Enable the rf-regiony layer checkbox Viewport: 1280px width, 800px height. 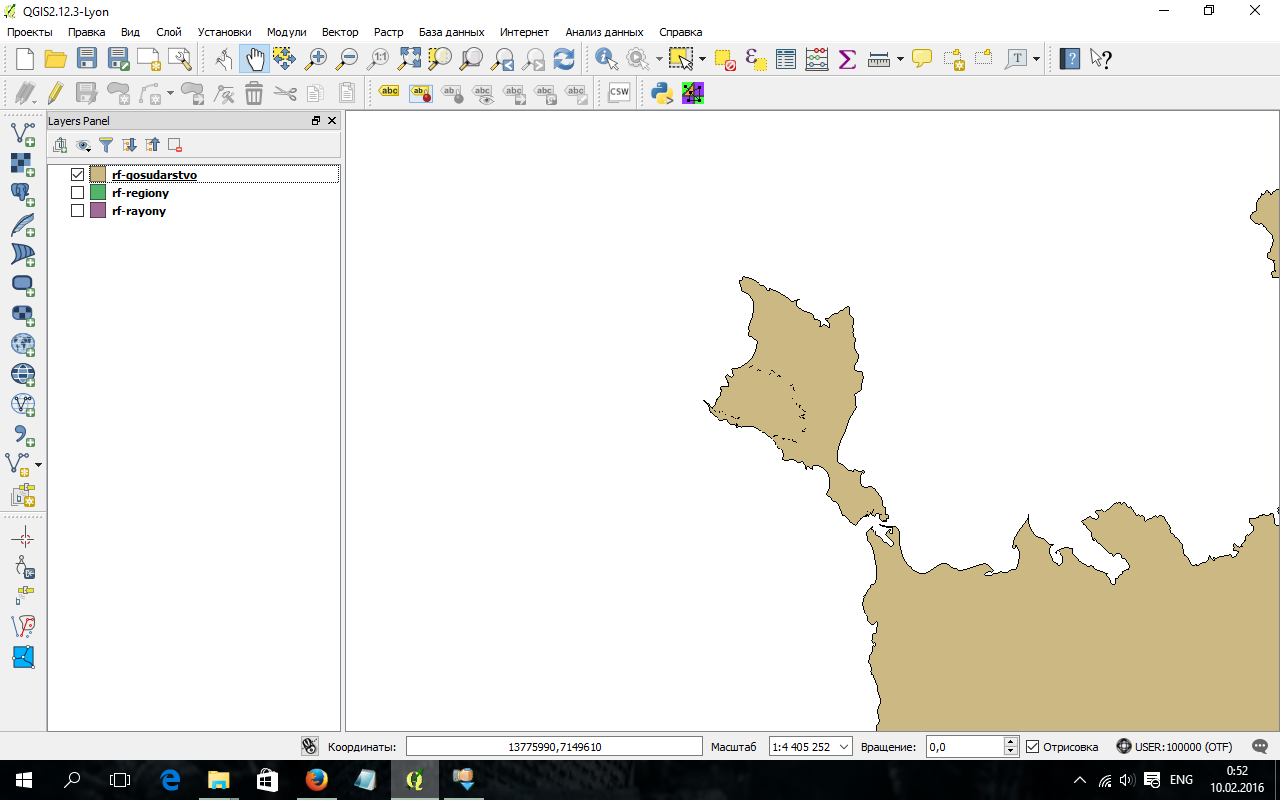point(78,193)
